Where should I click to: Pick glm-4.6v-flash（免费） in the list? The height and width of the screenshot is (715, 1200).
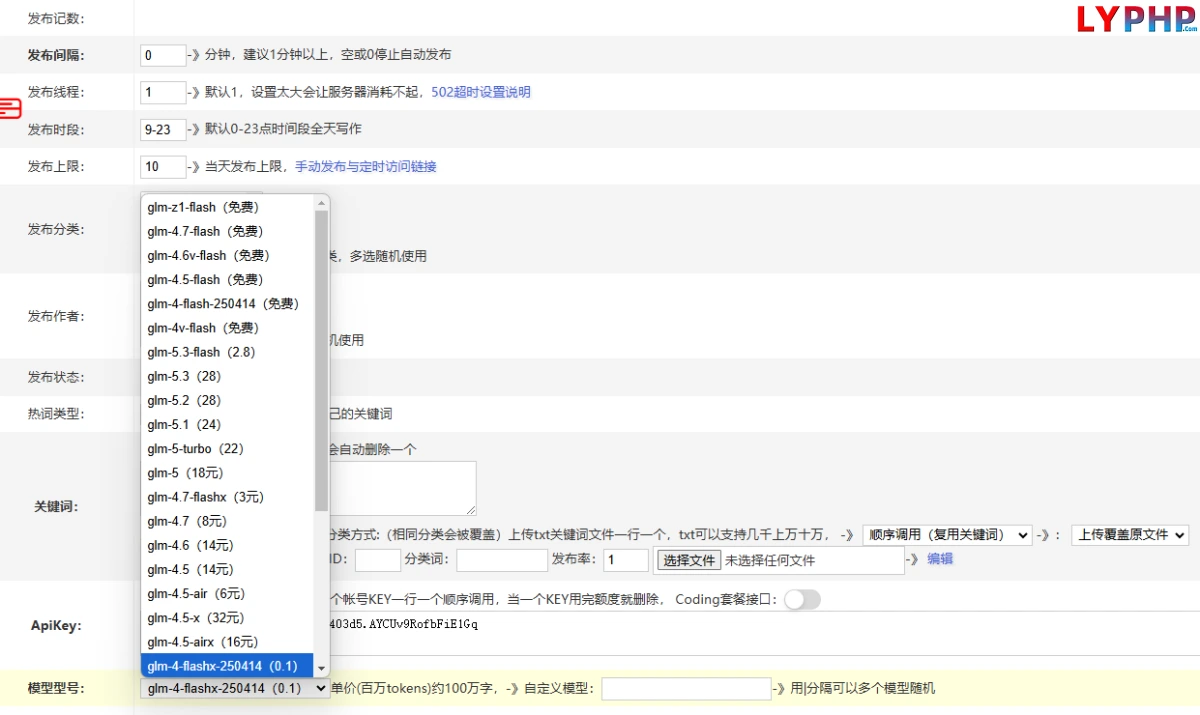(228, 255)
